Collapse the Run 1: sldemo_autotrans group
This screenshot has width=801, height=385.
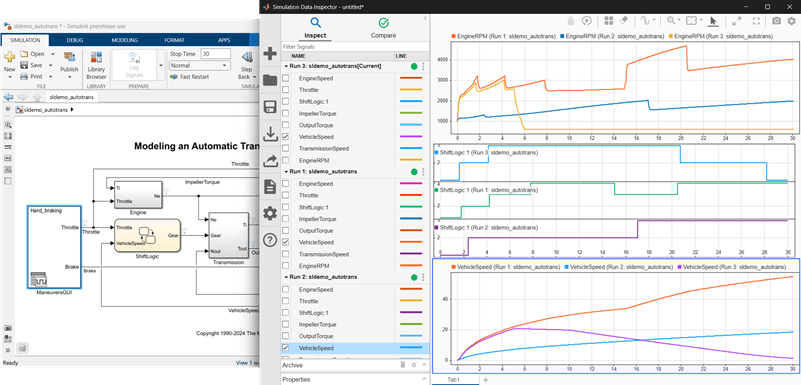(x=286, y=172)
